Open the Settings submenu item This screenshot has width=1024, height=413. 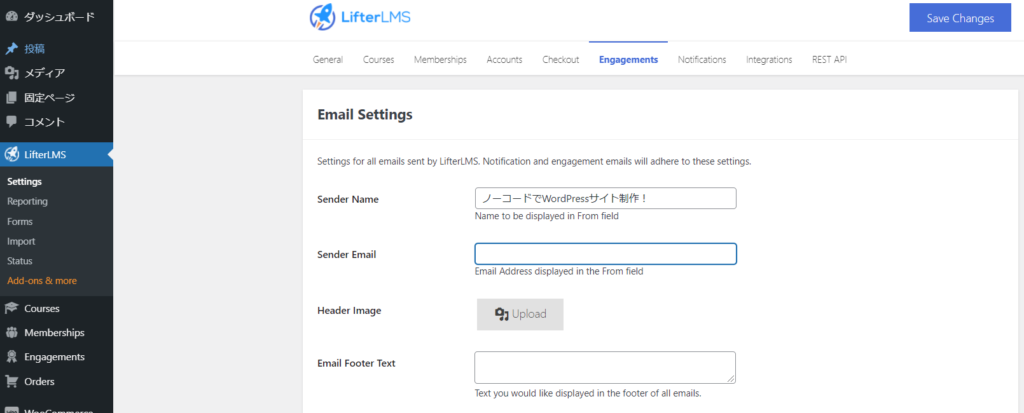[x=24, y=182]
